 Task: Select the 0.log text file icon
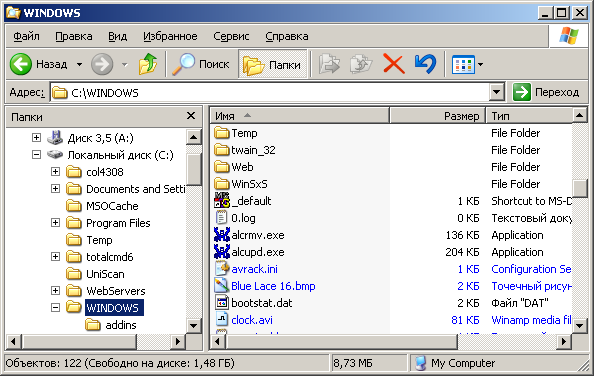pyautogui.click(x=222, y=218)
